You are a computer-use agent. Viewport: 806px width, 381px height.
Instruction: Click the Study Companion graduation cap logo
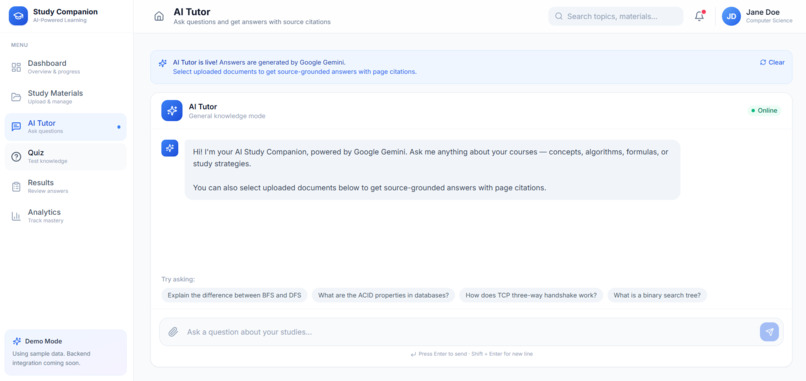pyautogui.click(x=18, y=16)
